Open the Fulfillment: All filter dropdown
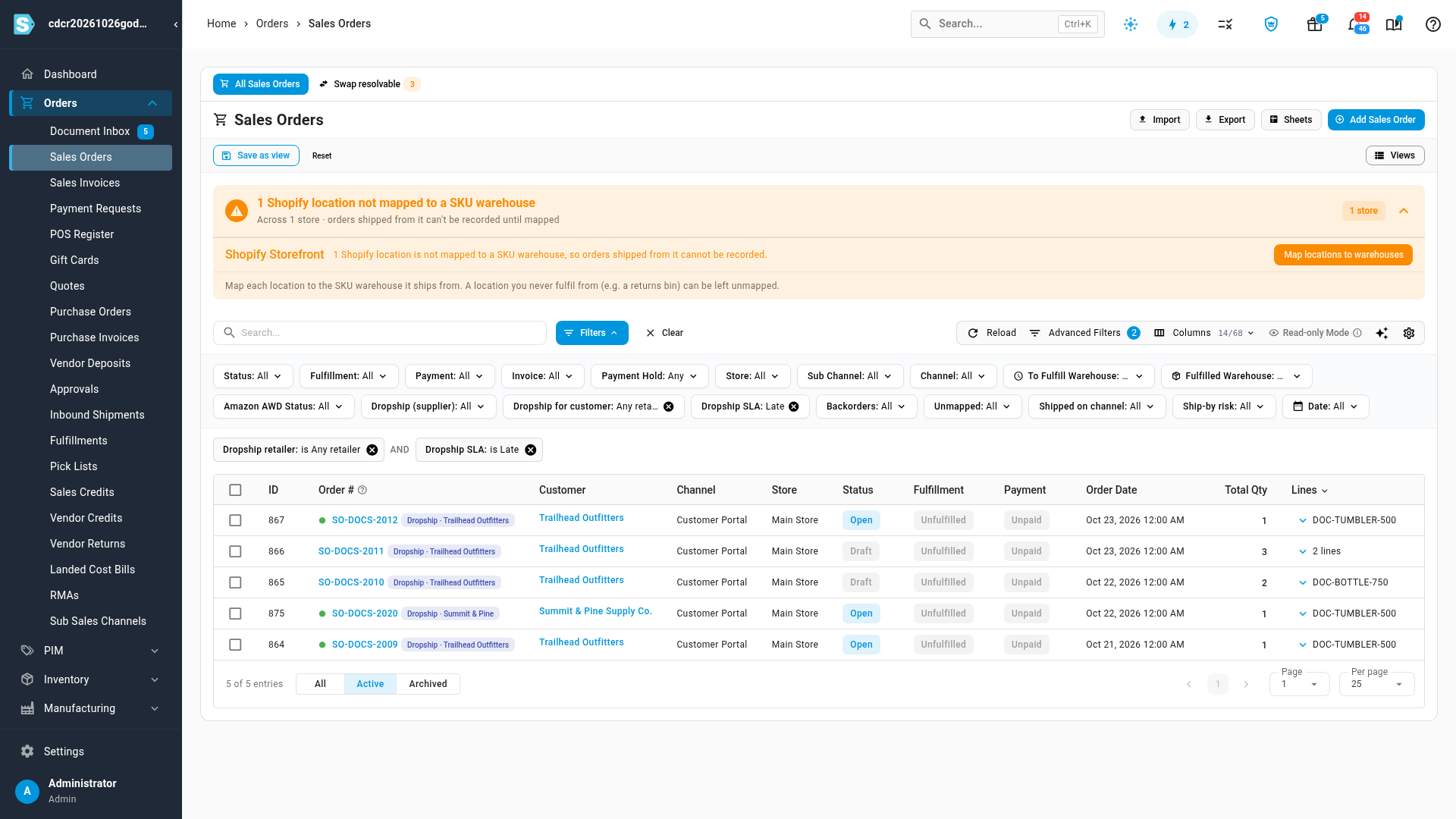This screenshot has height=819, width=1456. (x=348, y=376)
